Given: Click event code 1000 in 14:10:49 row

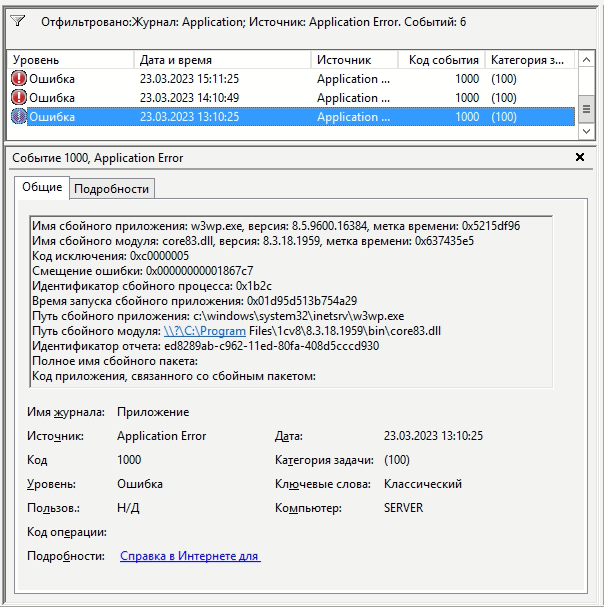Looking at the screenshot, I should pos(467,98).
